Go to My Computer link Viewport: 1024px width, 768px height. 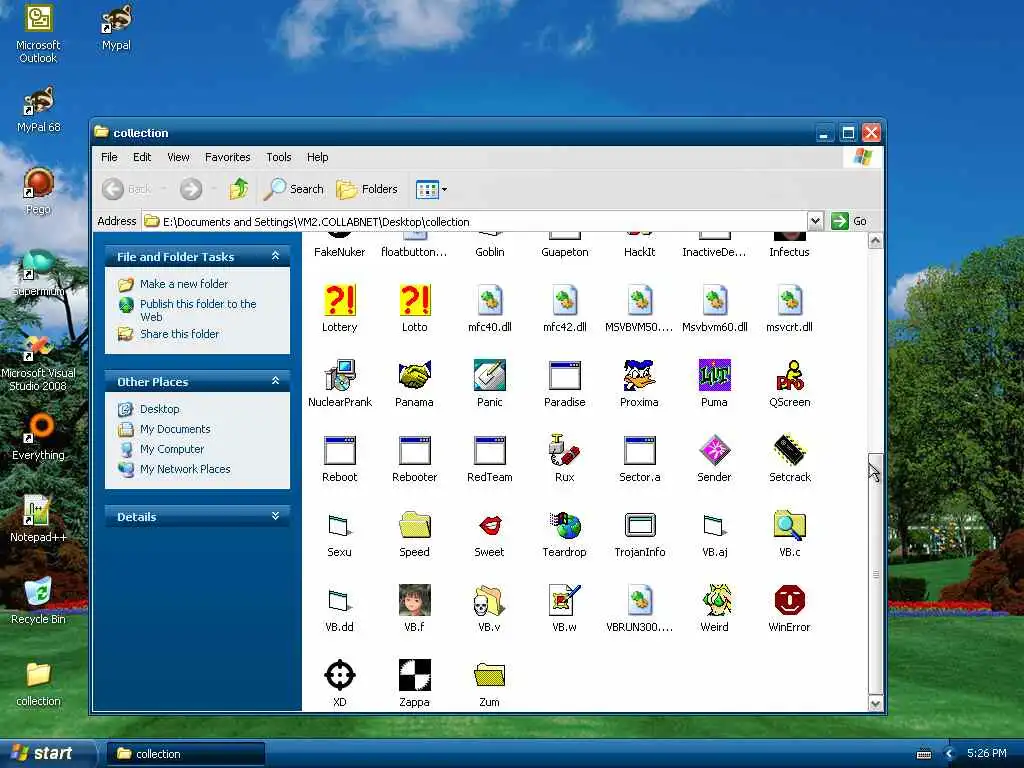click(172, 449)
